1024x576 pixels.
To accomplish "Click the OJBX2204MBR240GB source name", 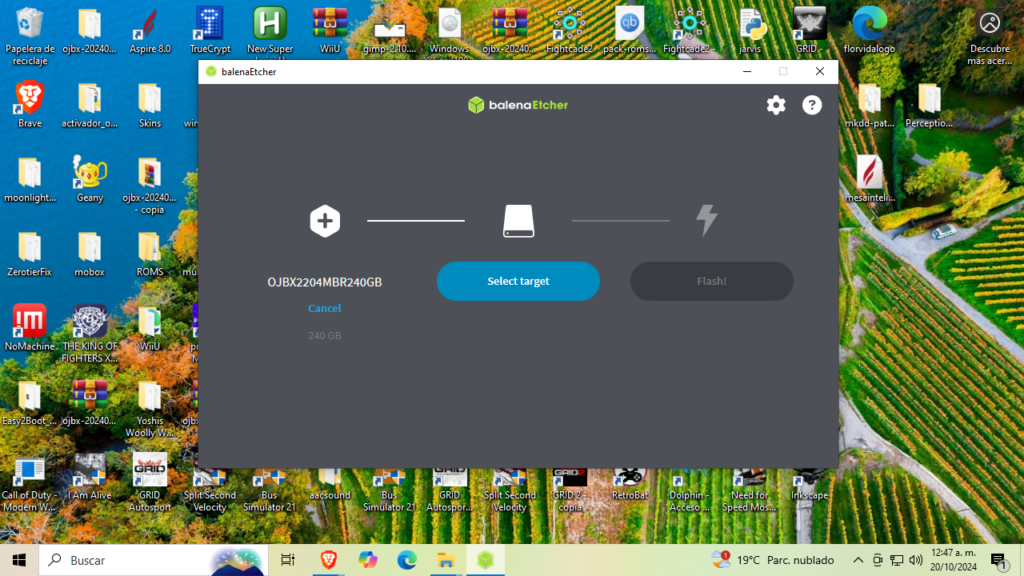I will click(x=325, y=282).
